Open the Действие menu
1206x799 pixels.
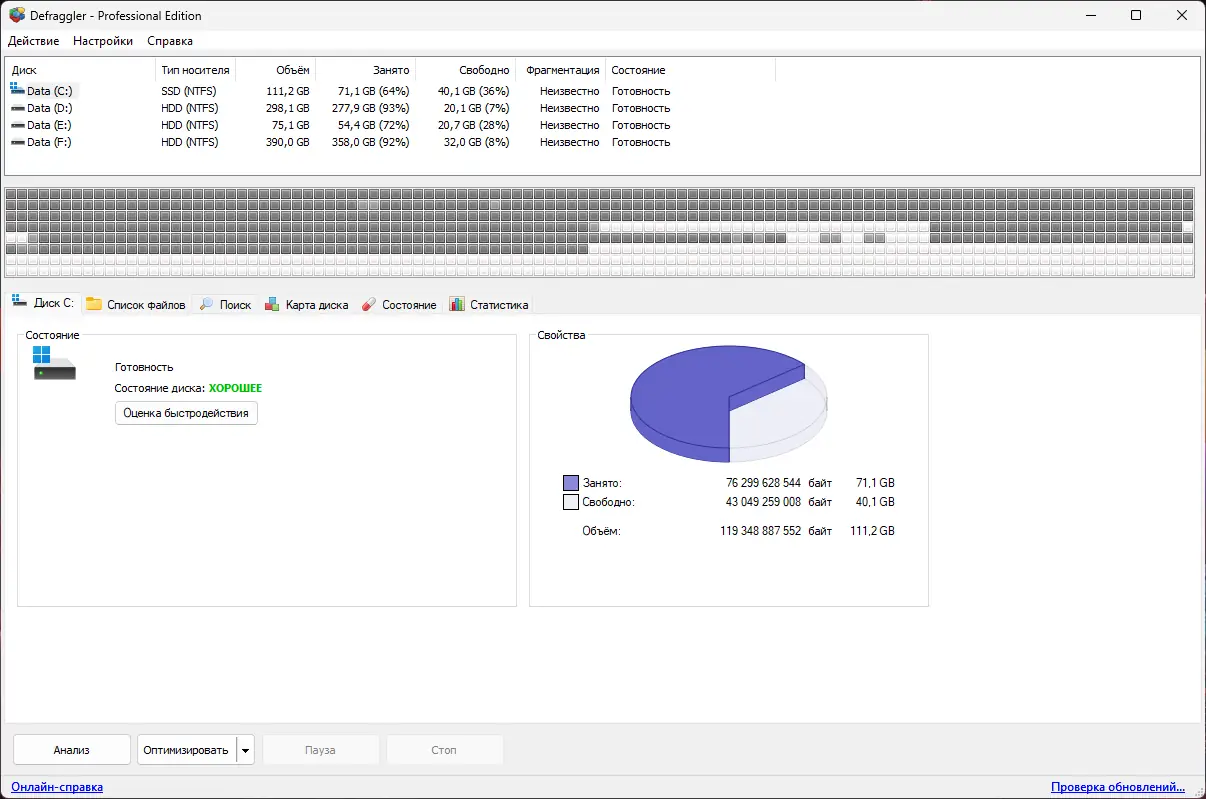click(33, 41)
